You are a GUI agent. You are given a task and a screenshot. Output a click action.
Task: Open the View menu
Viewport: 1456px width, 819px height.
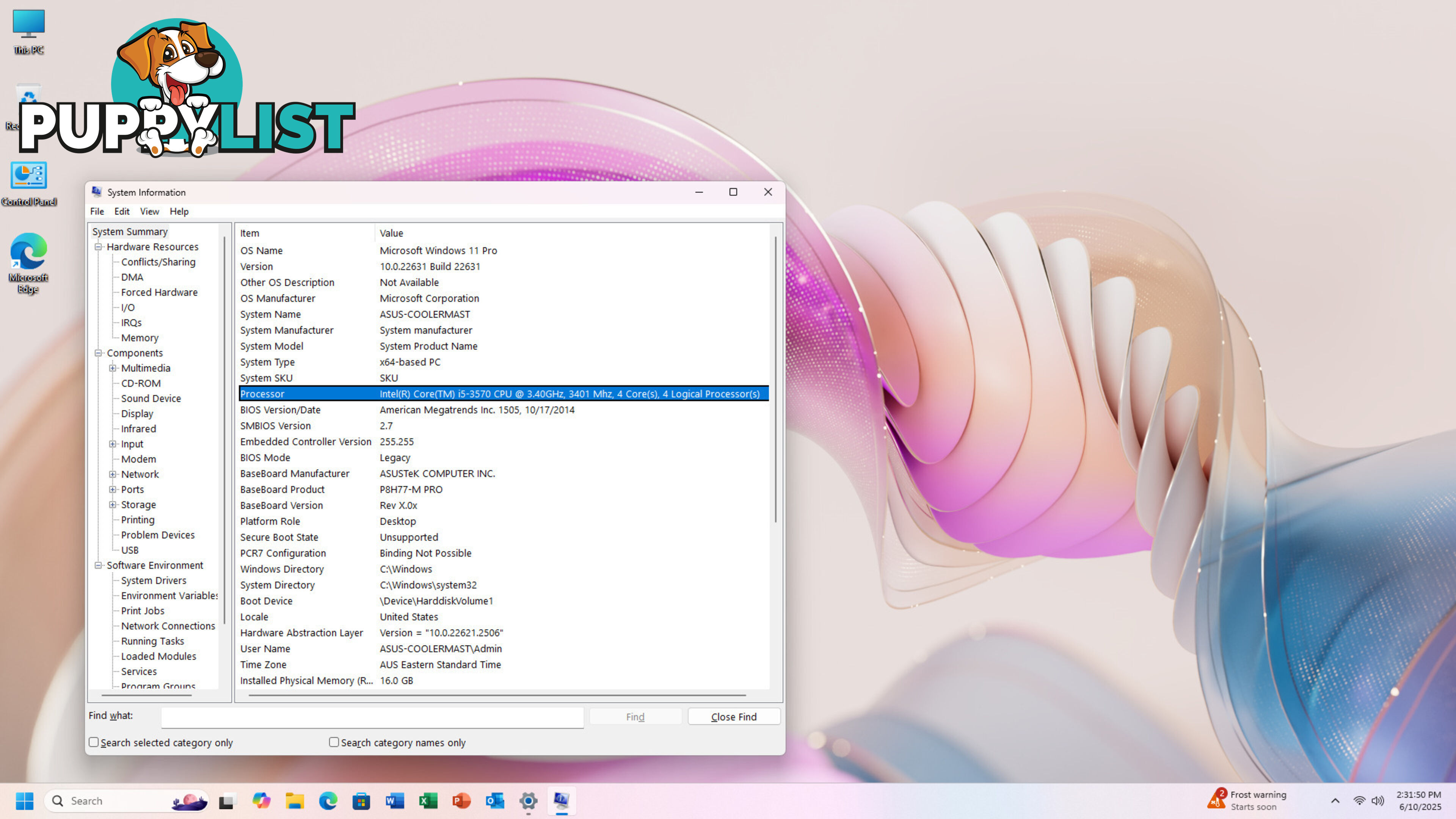point(149,212)
